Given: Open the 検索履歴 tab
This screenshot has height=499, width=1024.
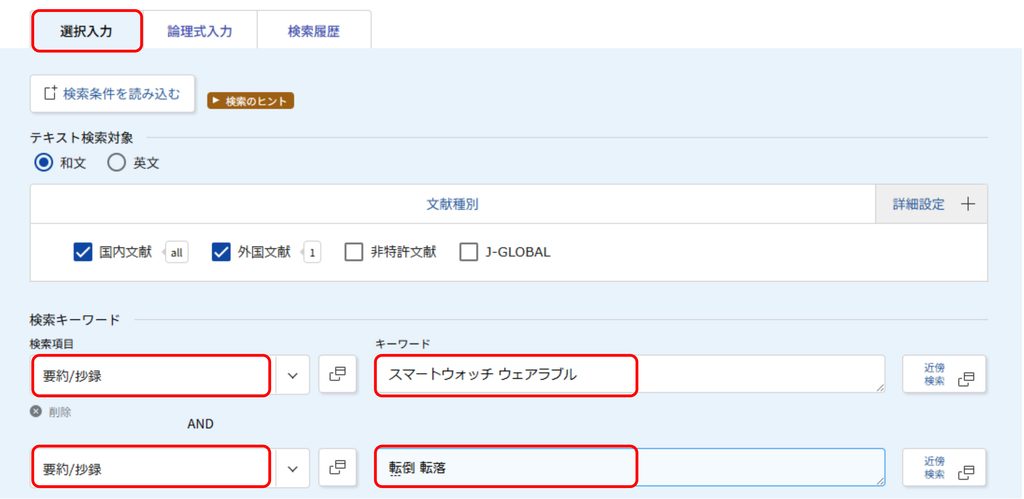Looking at the screenshot, I should [x=314, y=31].
